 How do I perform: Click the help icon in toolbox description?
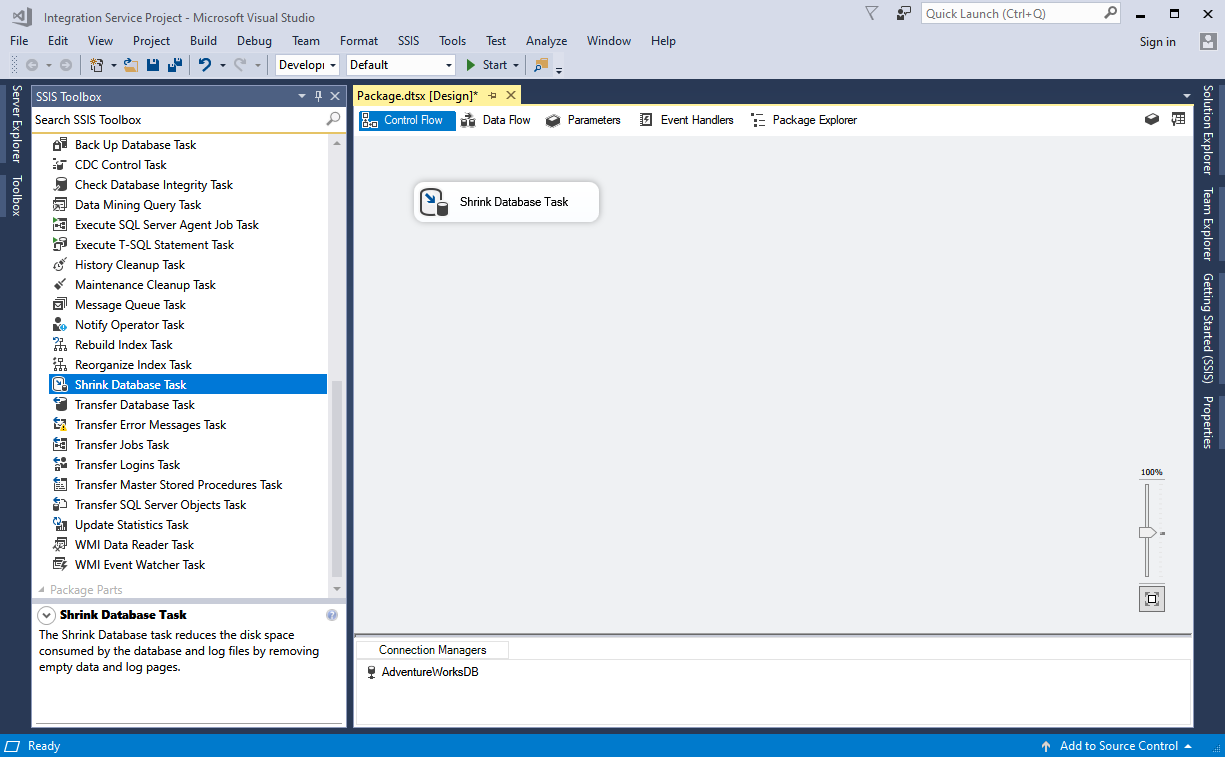coord(332,615)
